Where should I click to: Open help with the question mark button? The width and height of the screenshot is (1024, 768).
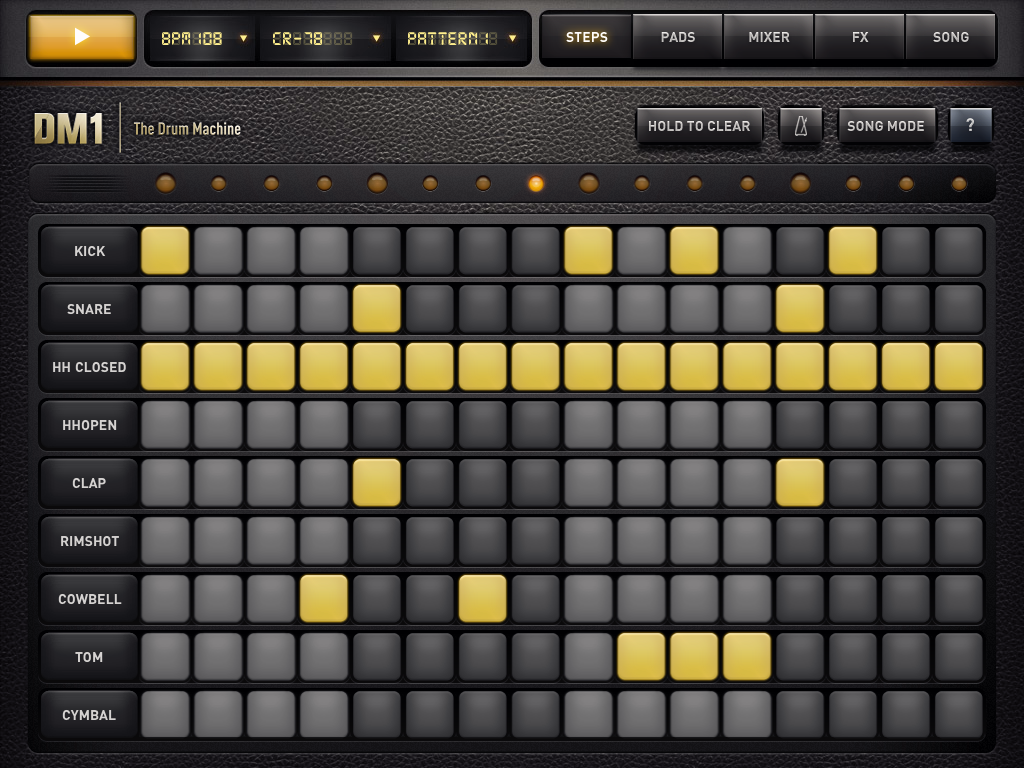pyautogui.click(x=970, y=126)
